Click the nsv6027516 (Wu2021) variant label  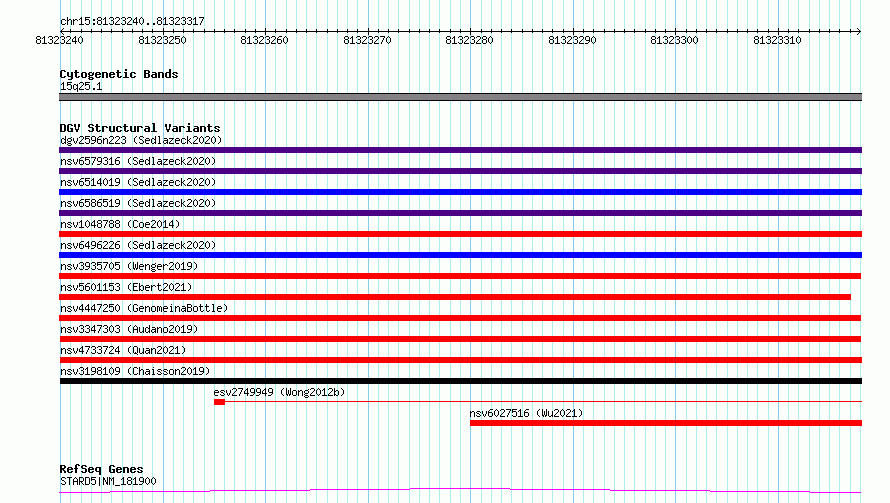[x=526, y=413]
